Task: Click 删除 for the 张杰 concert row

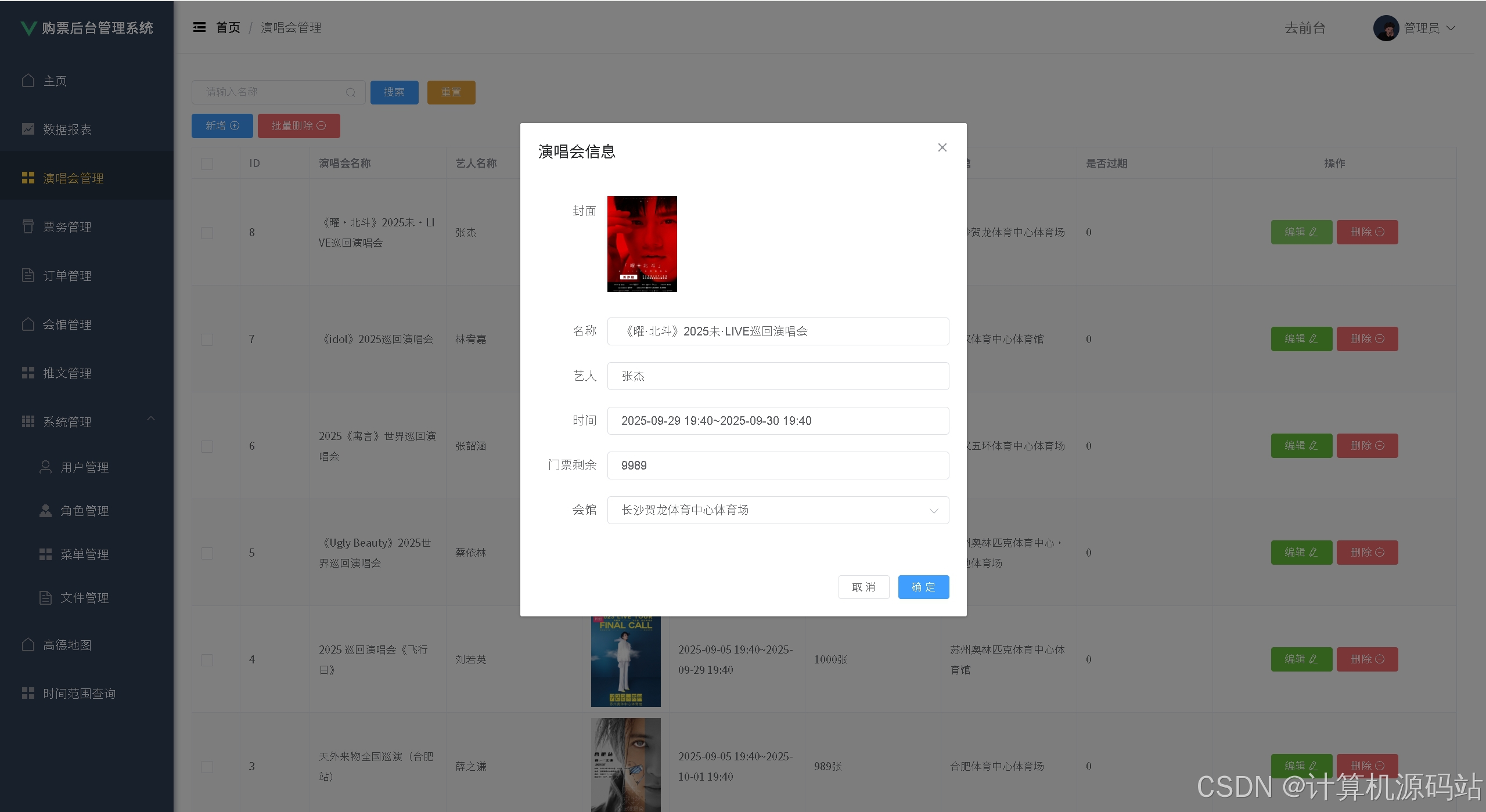Action: (1367, 232)
